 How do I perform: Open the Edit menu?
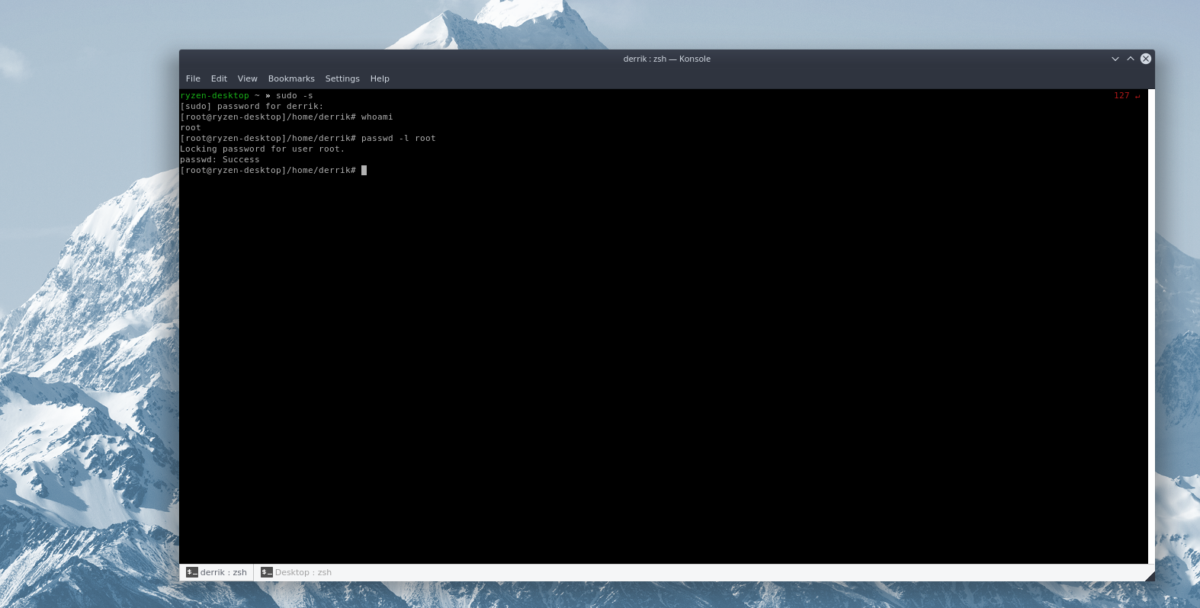219,78
